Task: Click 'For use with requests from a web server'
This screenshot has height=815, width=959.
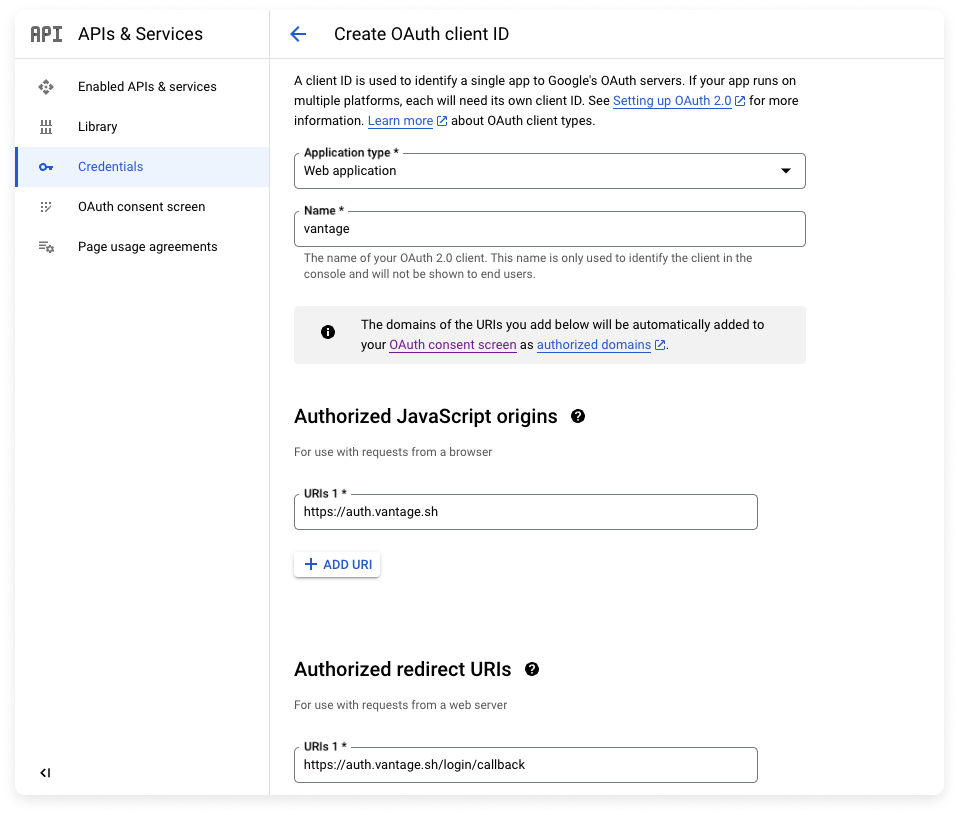Action: (x=401, y=705)
